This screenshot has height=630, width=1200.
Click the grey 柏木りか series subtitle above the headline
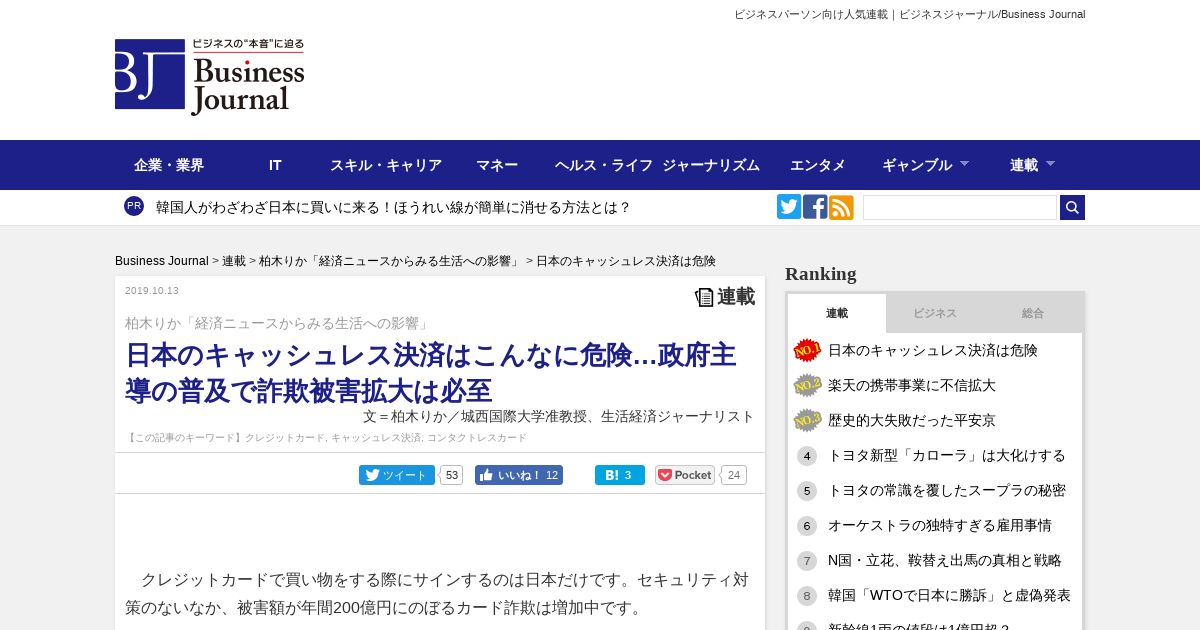(x=277, y=323)
